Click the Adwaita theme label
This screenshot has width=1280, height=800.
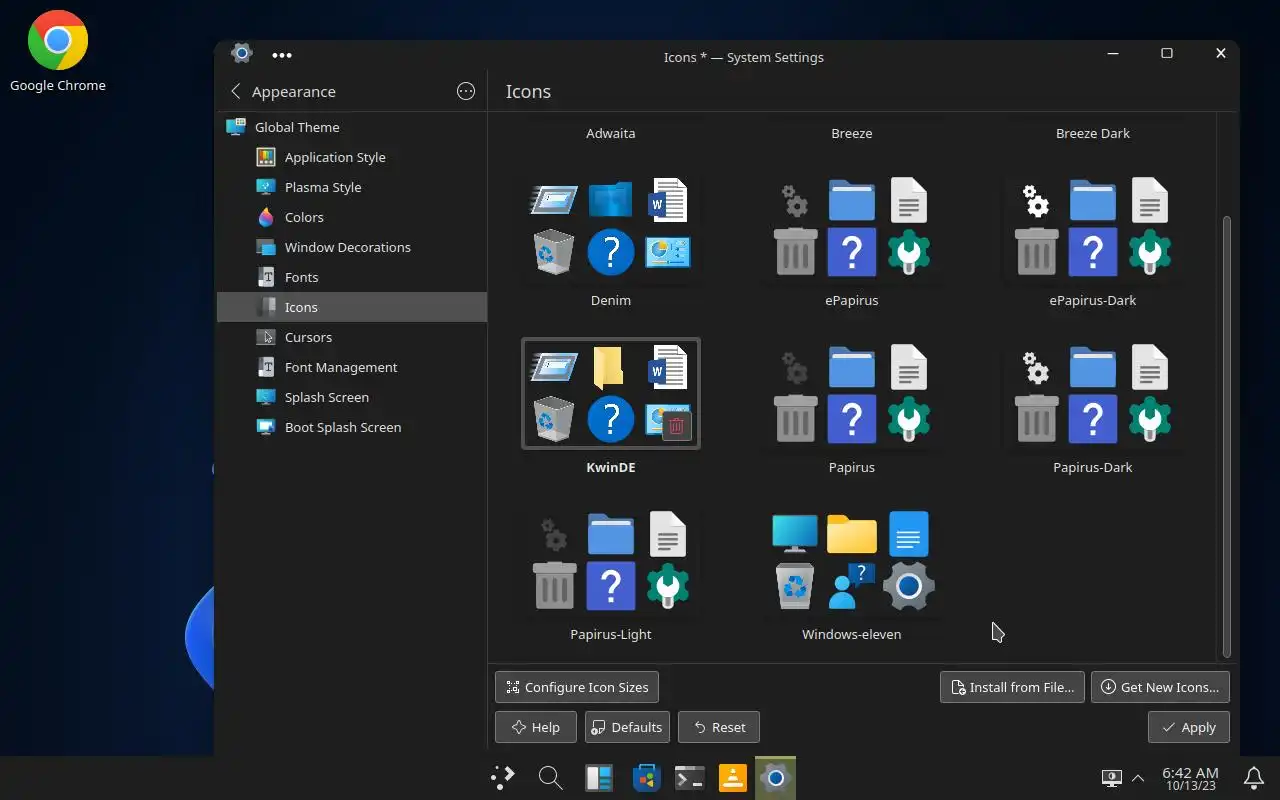point(611,133)
